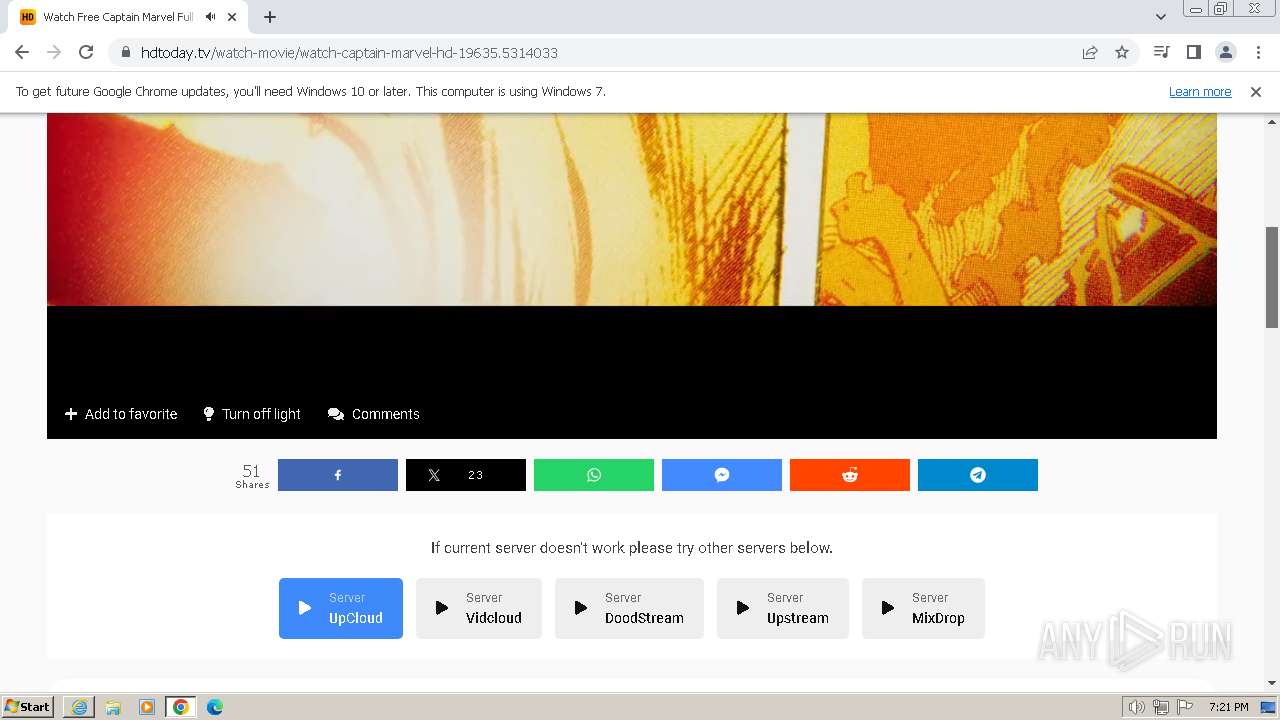
Task: Click the address bar URL
Action: [349, 52]
